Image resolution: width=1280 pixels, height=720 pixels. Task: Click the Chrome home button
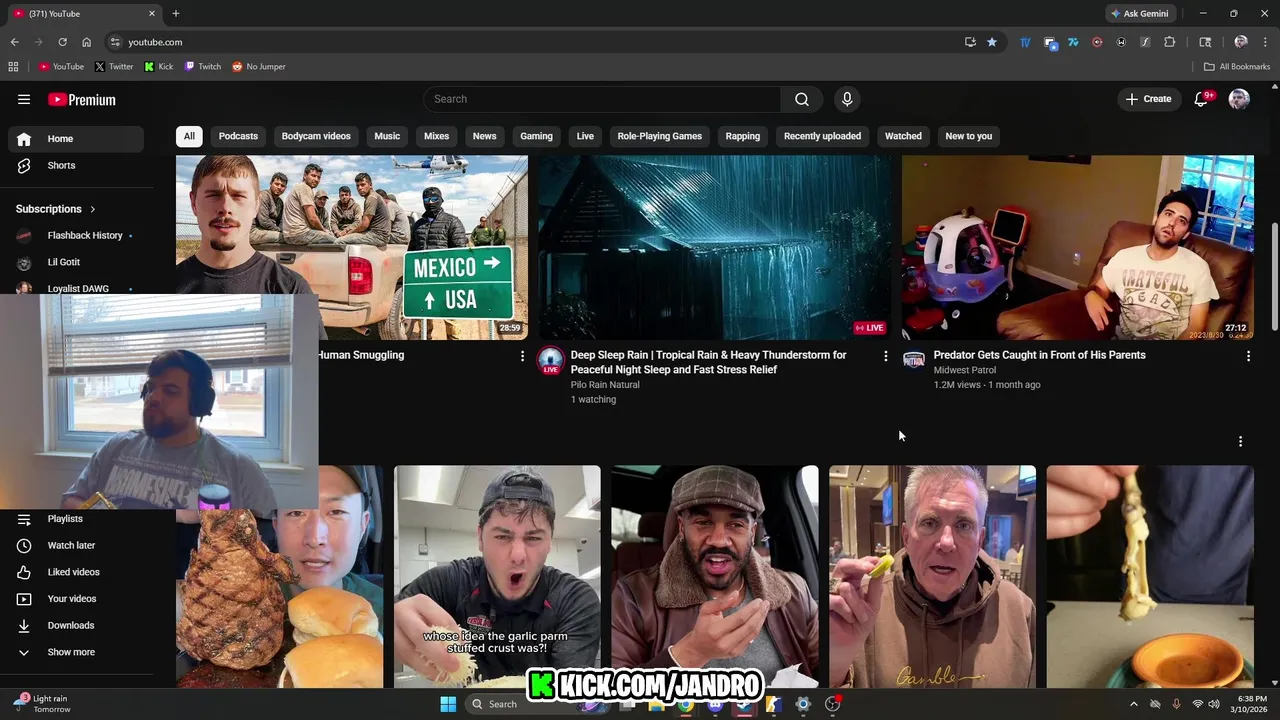(x=86, y=42)
